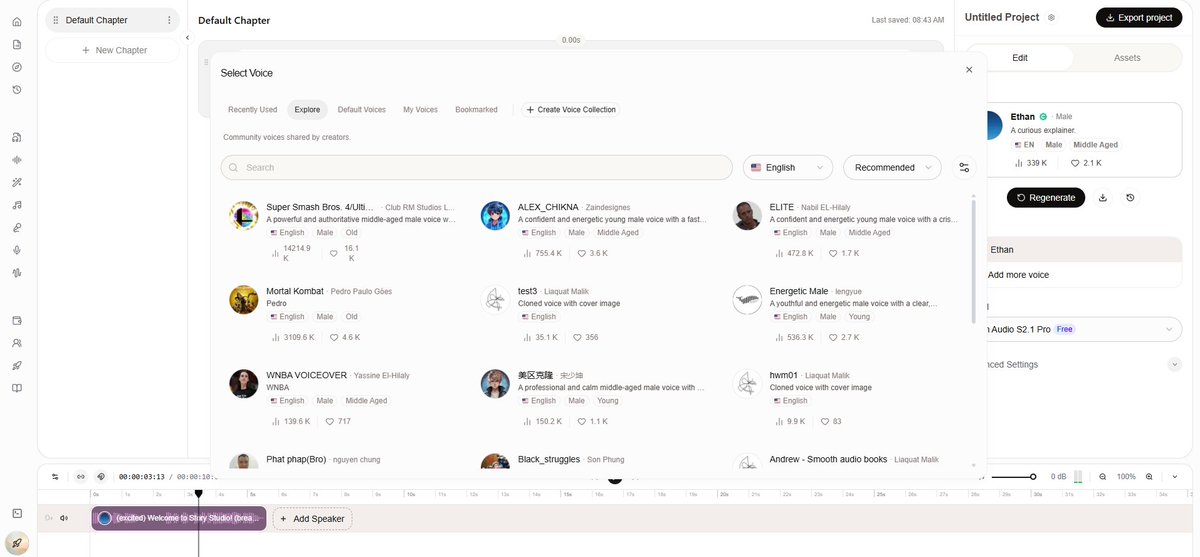Open the Recommended sort dropdown
1200x557 pixels.
pos(892,168)
